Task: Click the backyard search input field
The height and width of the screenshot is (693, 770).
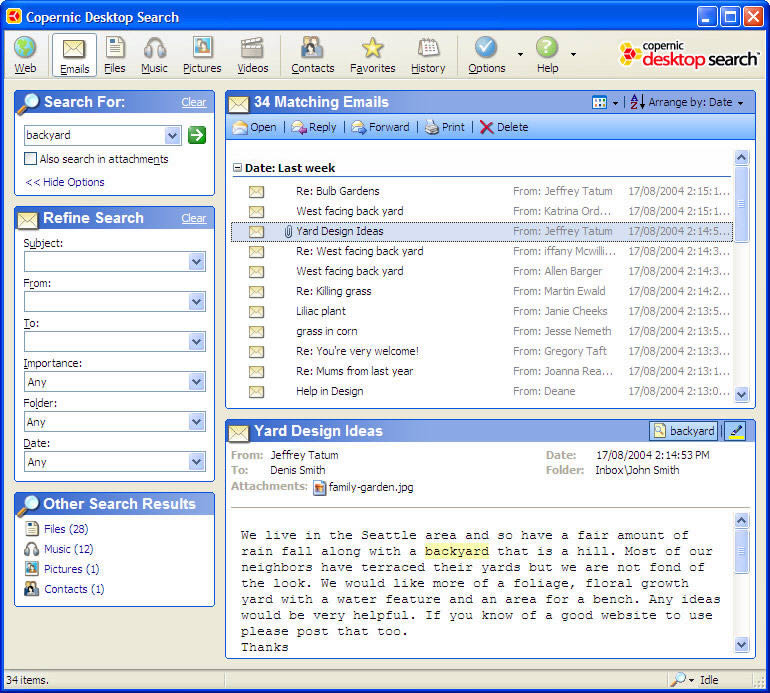Action: coord(94,135)
